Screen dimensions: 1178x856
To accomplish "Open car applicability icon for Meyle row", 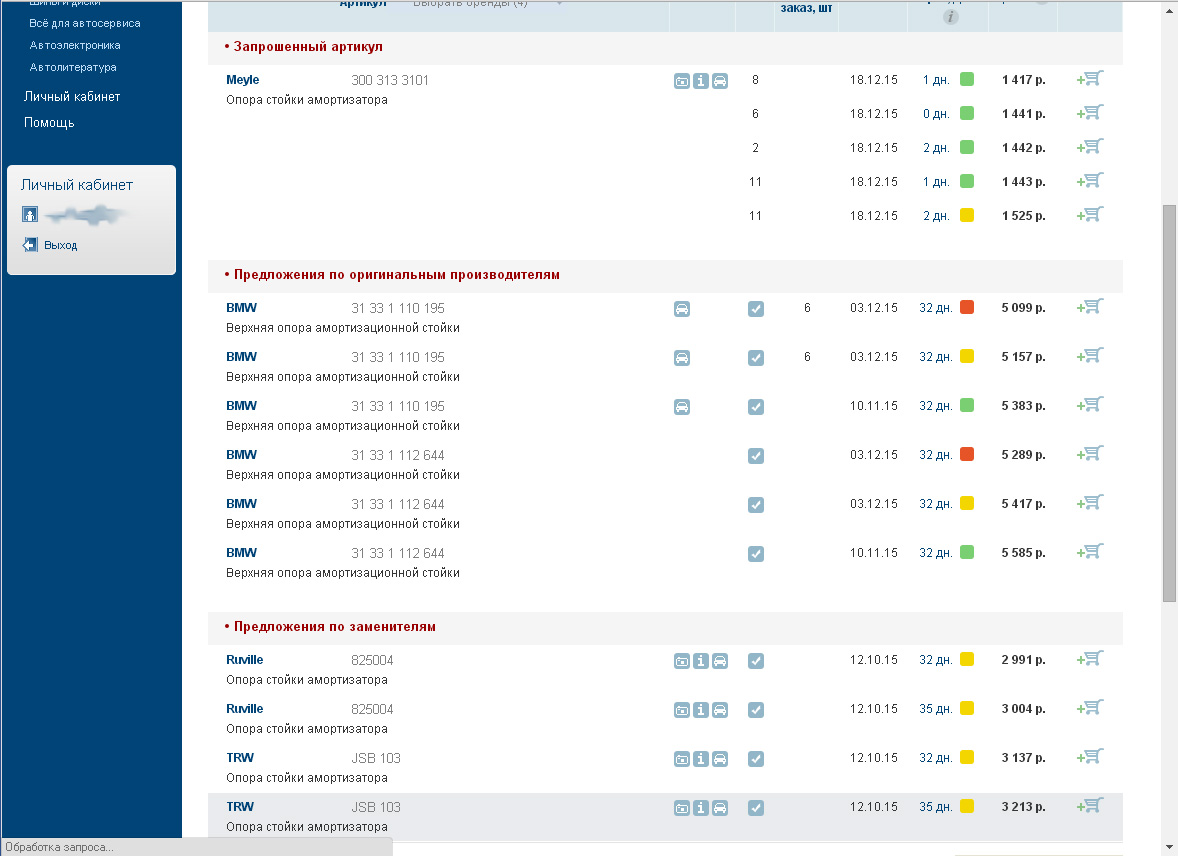I will (720, 81).
